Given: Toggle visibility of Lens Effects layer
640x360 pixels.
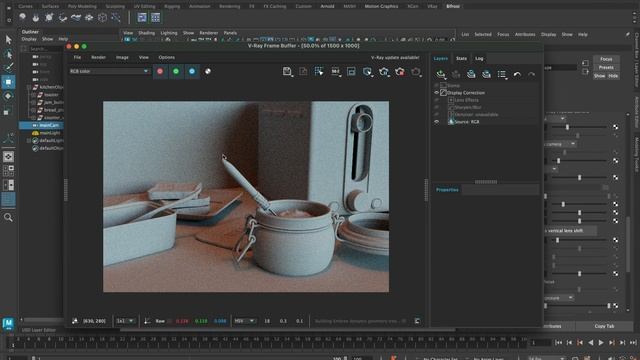Looking at the screenshot, I should [436, 100].
